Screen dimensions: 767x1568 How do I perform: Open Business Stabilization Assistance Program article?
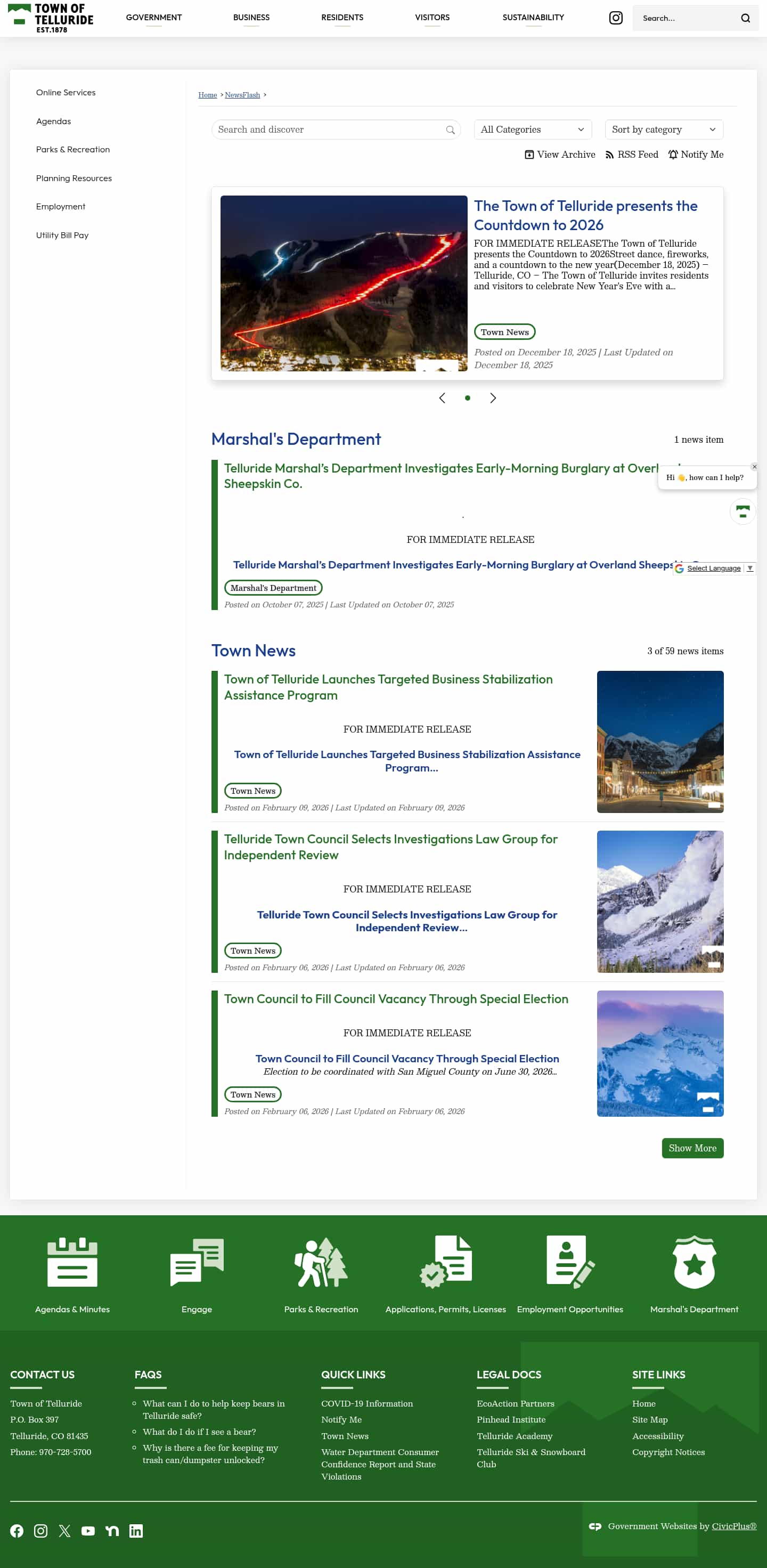[388, 687]
